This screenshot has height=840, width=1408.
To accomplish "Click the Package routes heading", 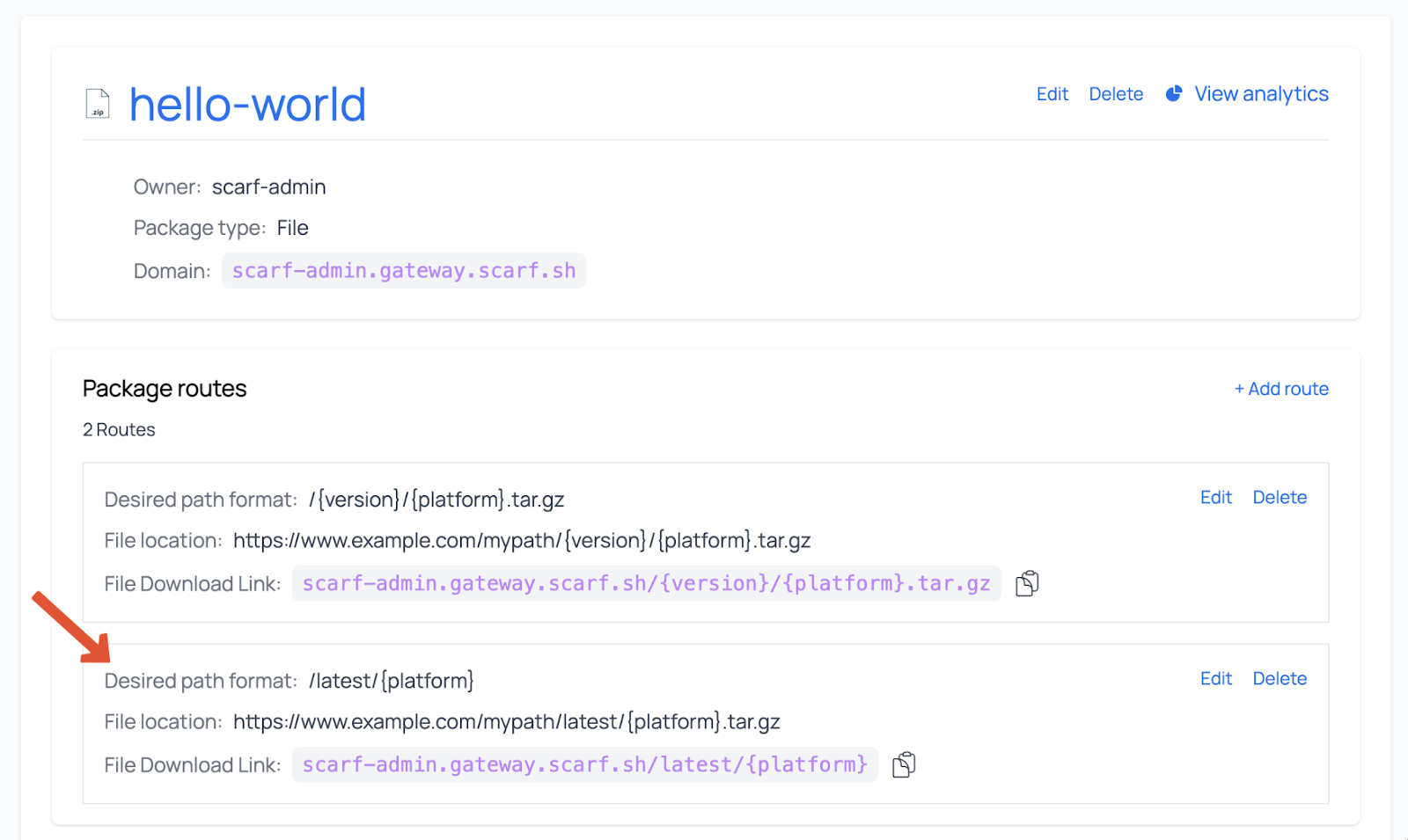I will [165, 389].
